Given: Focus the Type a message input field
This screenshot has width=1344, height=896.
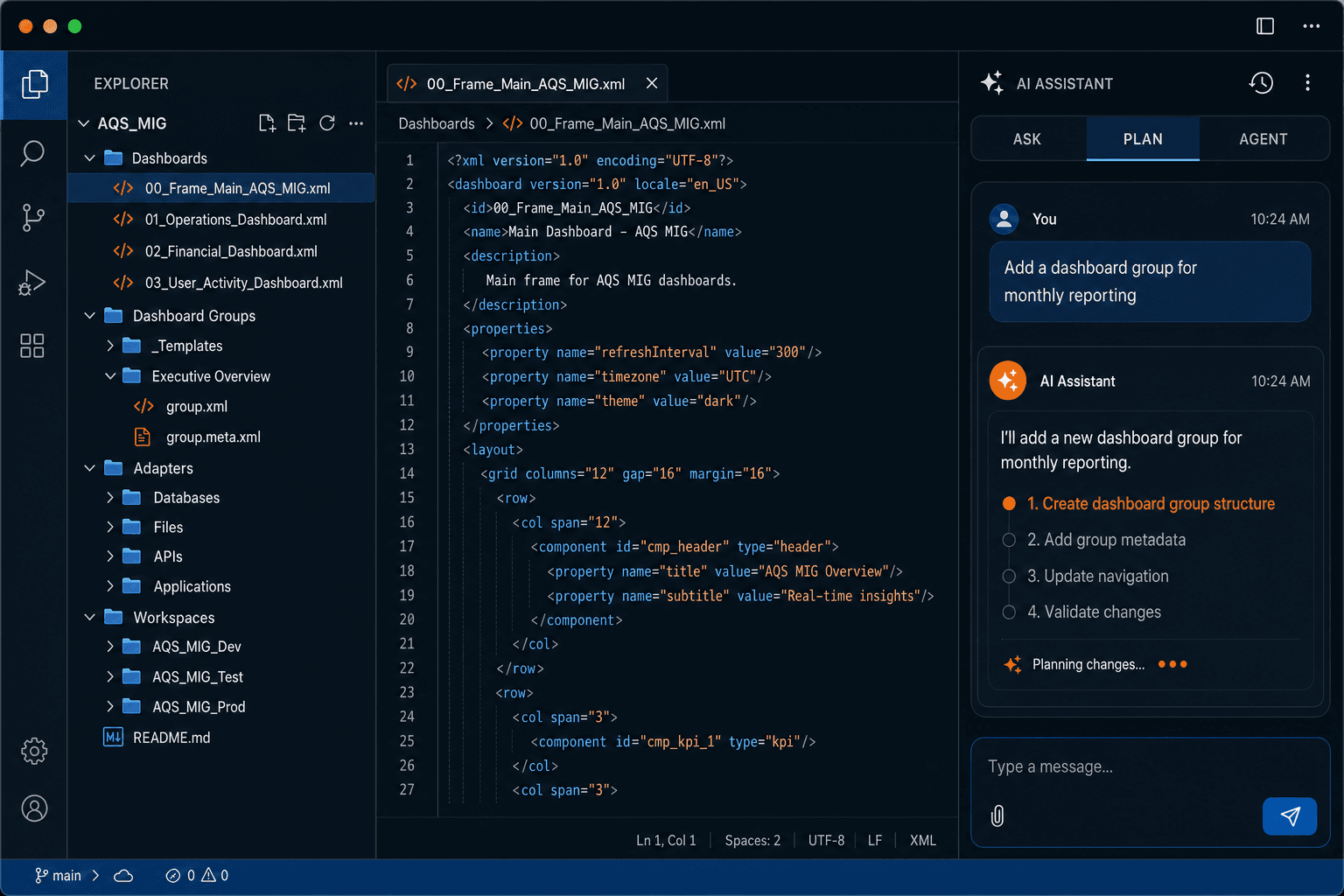Looking at the screenshot, I should click(1150, 767).
